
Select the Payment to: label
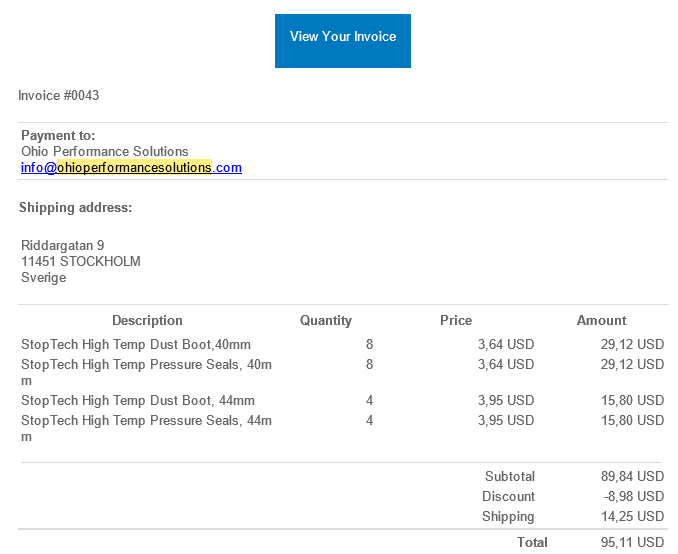pos(58,136)
